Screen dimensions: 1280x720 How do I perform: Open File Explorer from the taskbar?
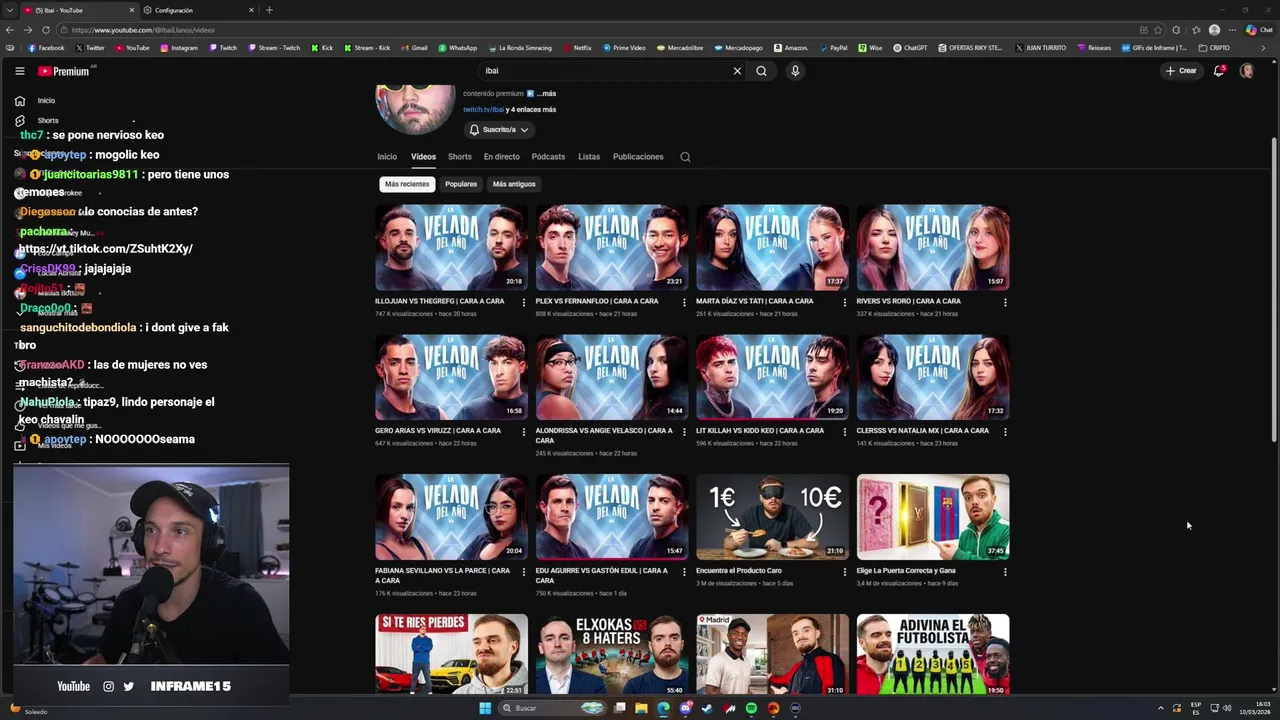641,708
